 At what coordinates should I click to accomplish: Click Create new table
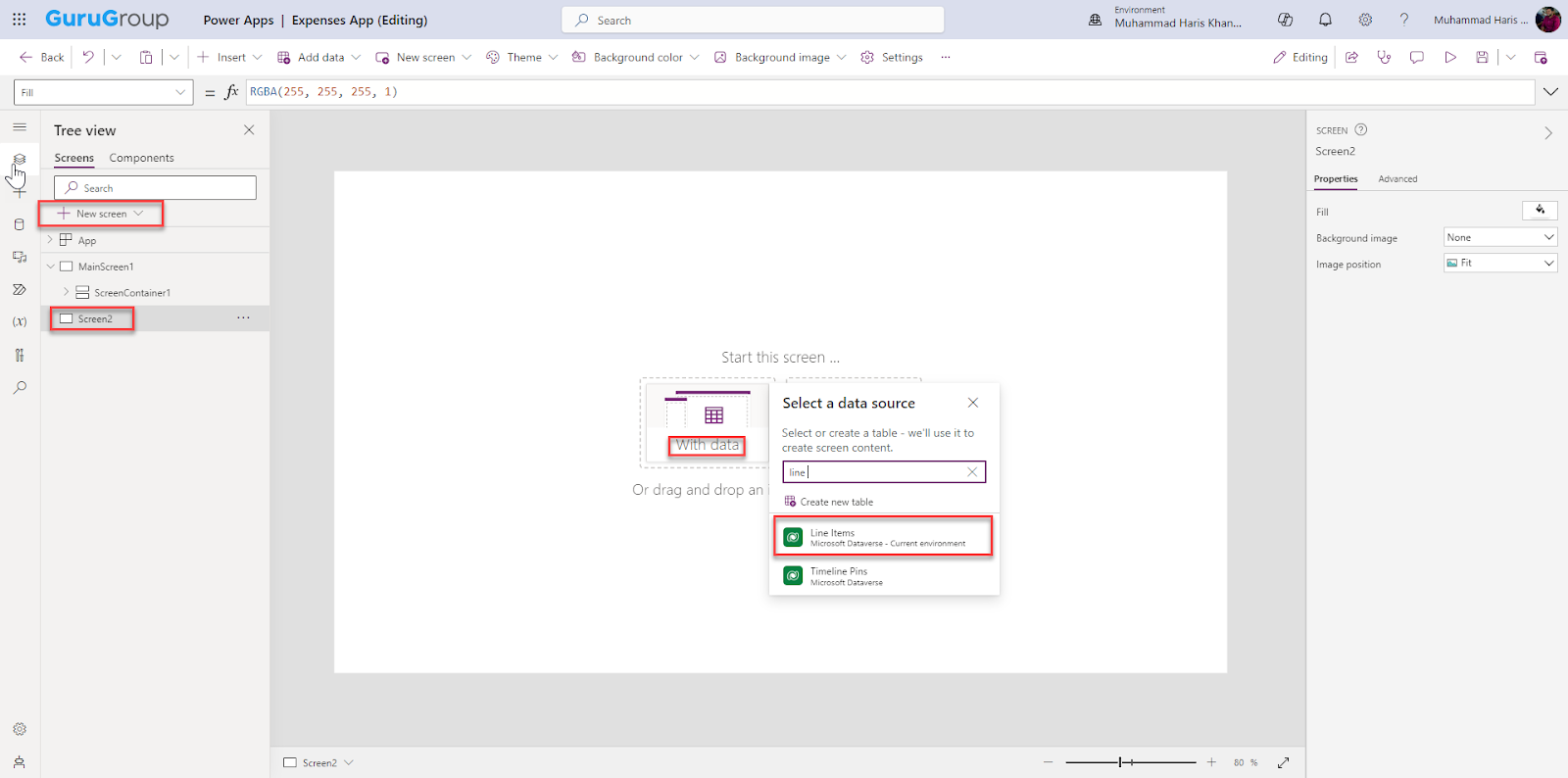[829, 502]
